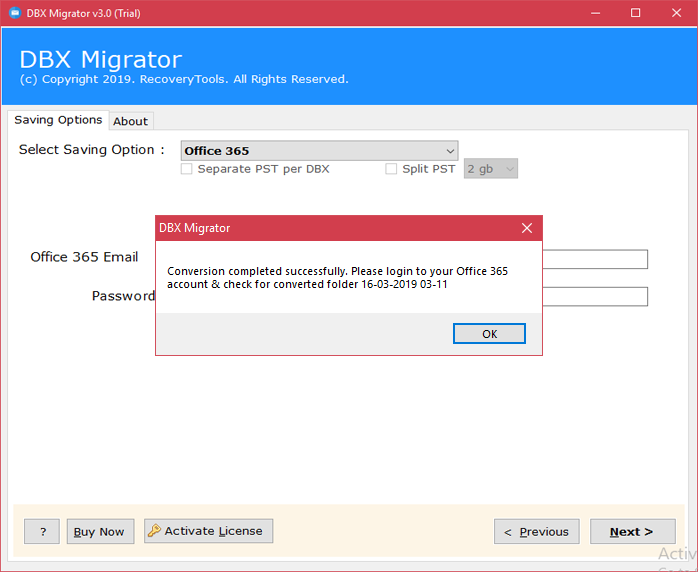Minimize the DBX Migrator window
This screenshot has width=698, height=572.
coord(595,13)
